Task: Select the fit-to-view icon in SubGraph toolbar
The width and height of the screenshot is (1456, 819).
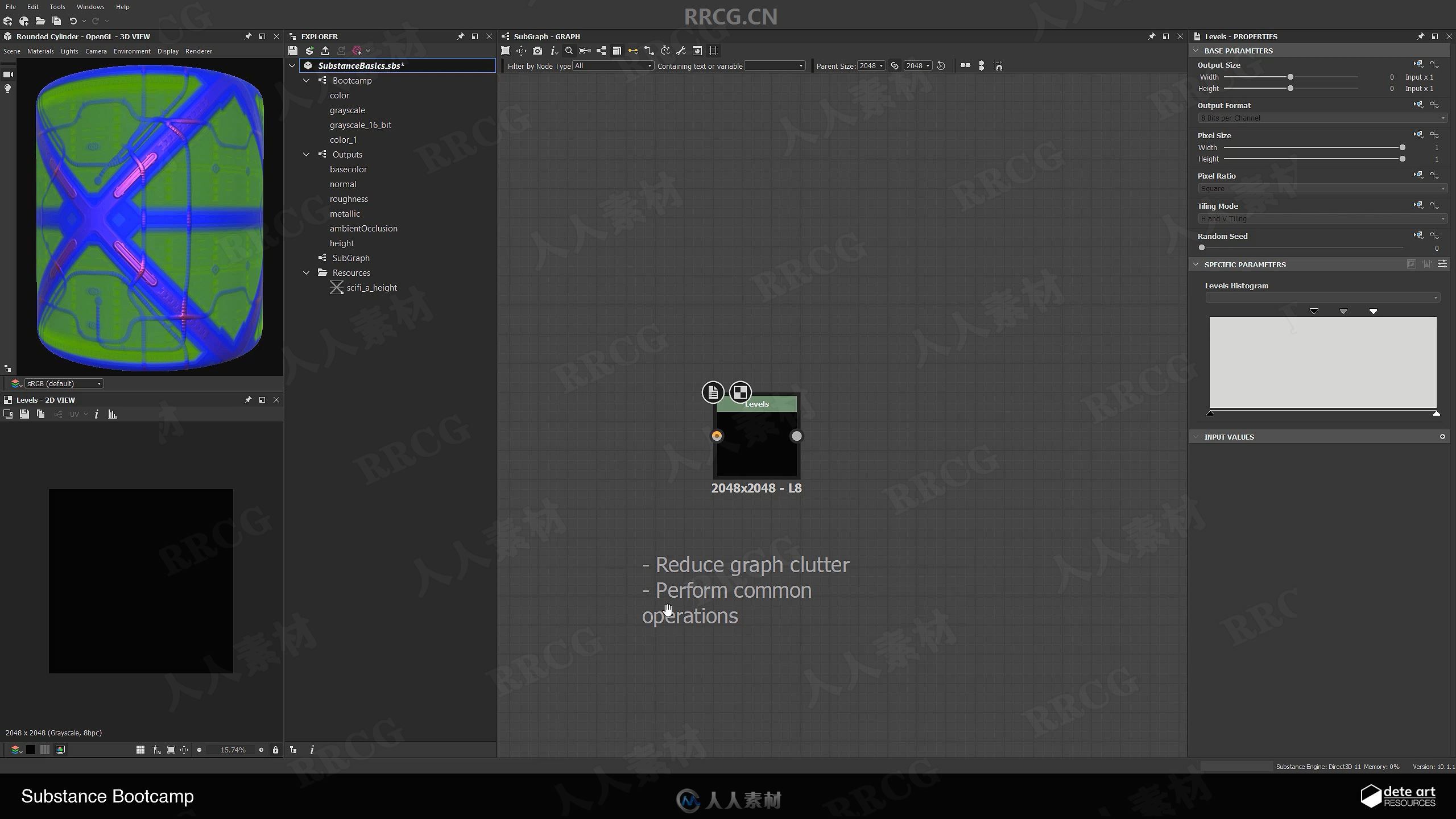Action: pyautogui.click(x=506, y=51)
